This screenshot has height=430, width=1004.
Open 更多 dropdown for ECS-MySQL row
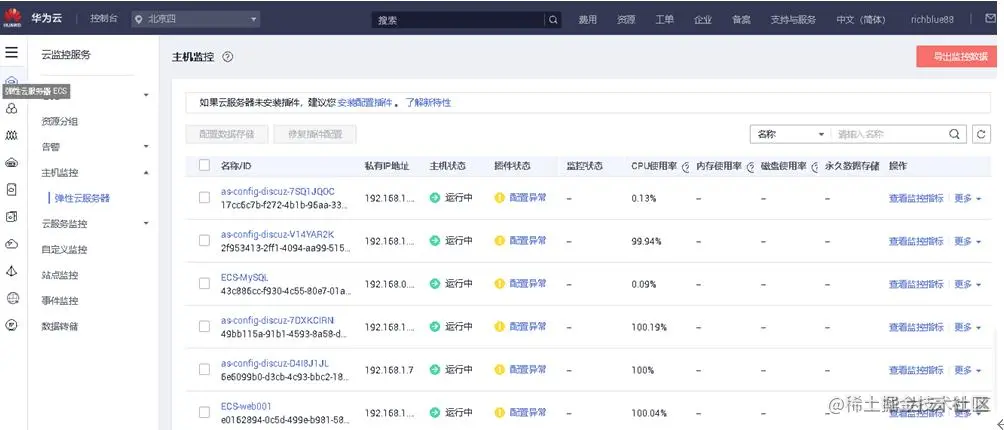(968, 284)
